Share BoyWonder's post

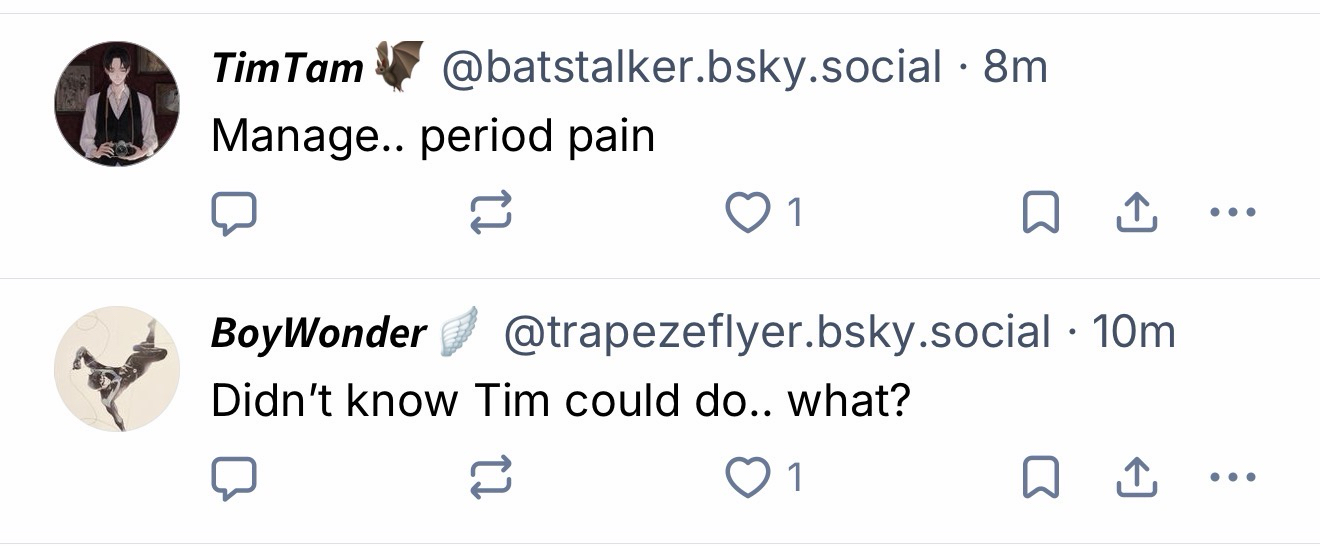coord(1137,478)
